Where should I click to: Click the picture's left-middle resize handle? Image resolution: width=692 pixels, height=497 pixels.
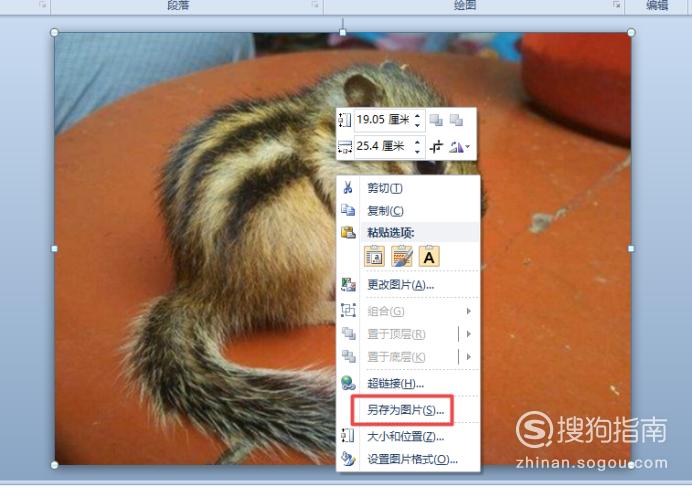point(54,248)
